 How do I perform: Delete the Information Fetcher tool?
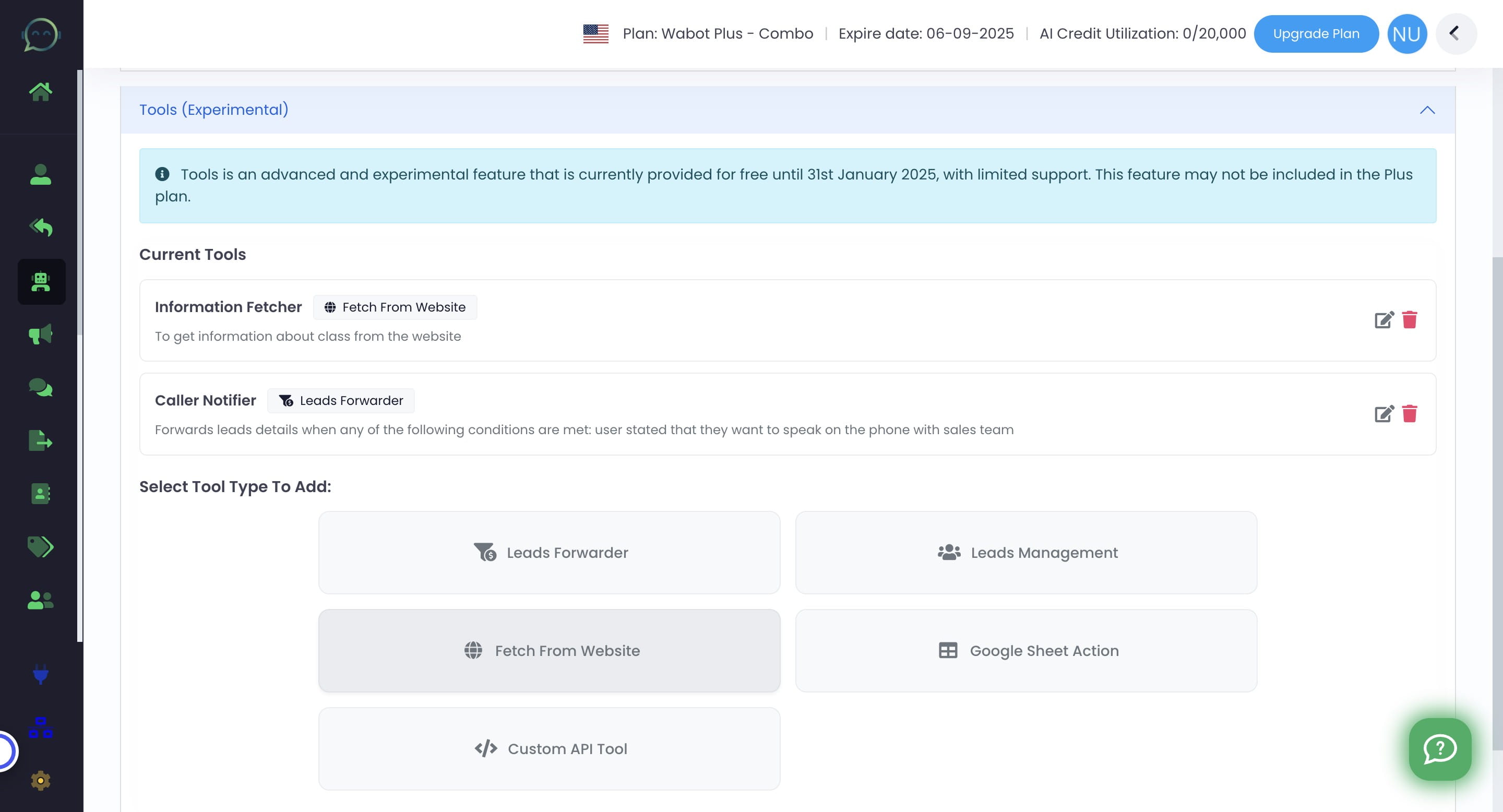point(1410,320)
